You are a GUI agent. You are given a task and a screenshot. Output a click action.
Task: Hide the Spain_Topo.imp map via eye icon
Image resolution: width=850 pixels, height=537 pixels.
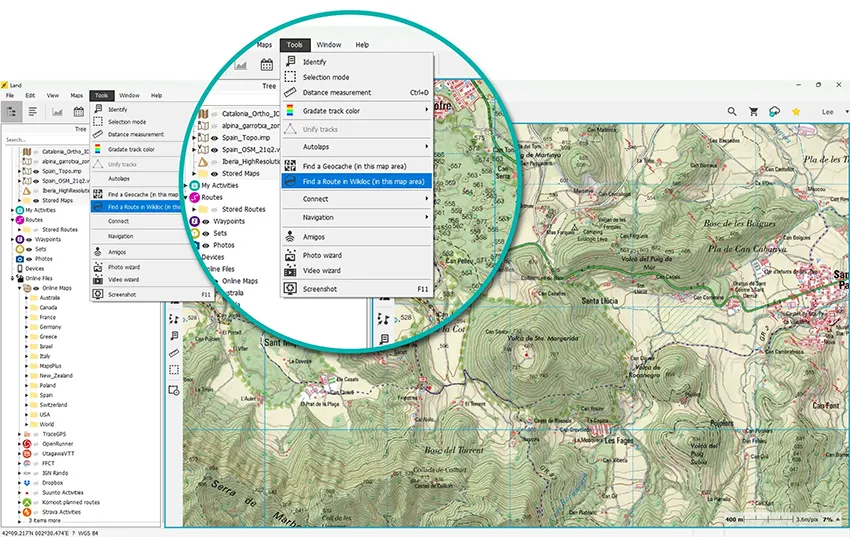point(35,170)
